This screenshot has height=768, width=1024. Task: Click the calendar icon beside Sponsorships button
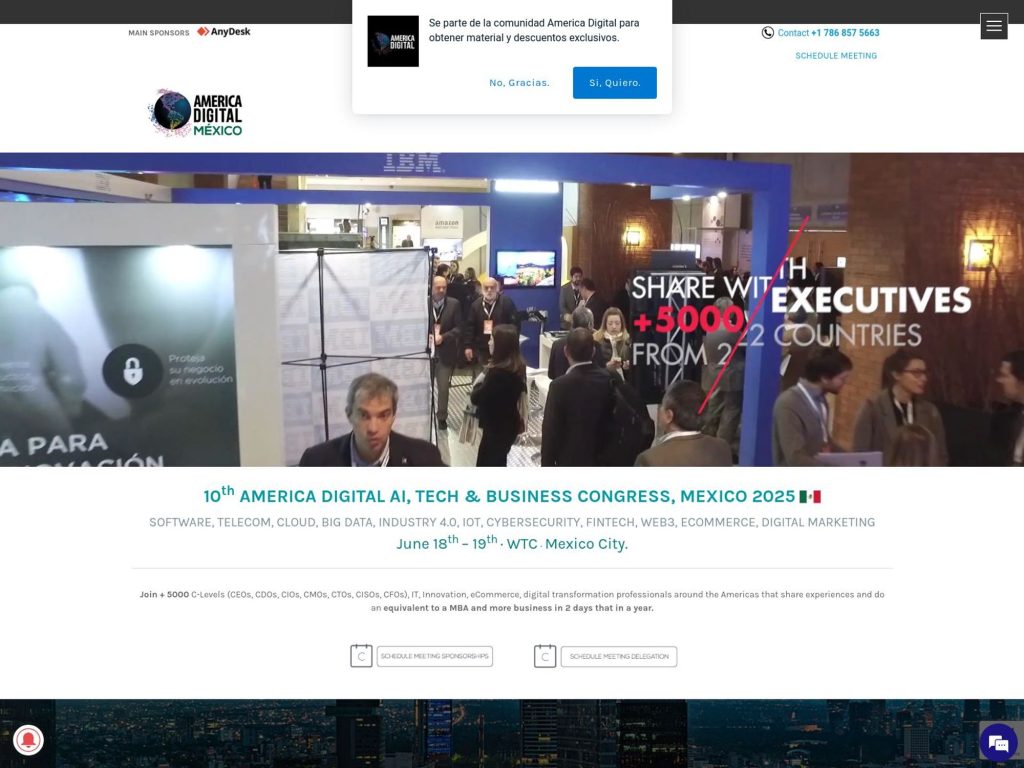click(362, 656)
